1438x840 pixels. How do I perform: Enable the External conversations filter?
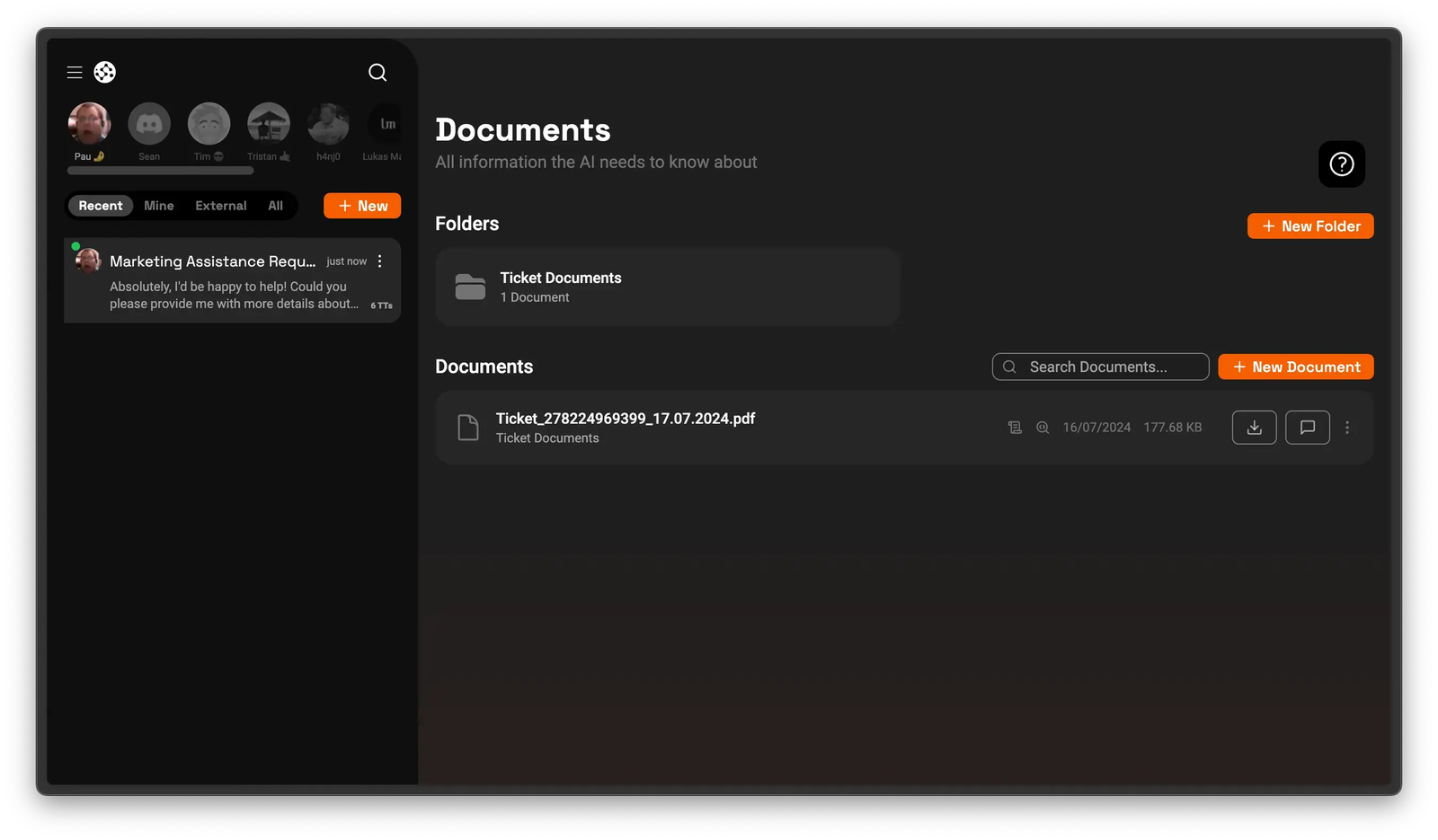click(220, 206)
